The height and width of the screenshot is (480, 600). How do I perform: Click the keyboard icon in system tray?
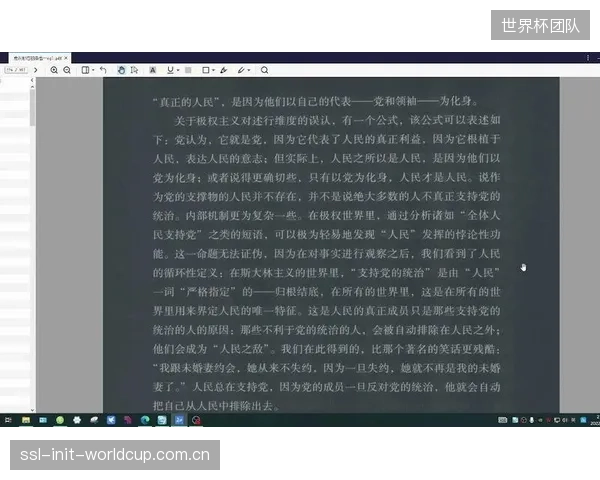pyautogui.click(x=502, y=420)
